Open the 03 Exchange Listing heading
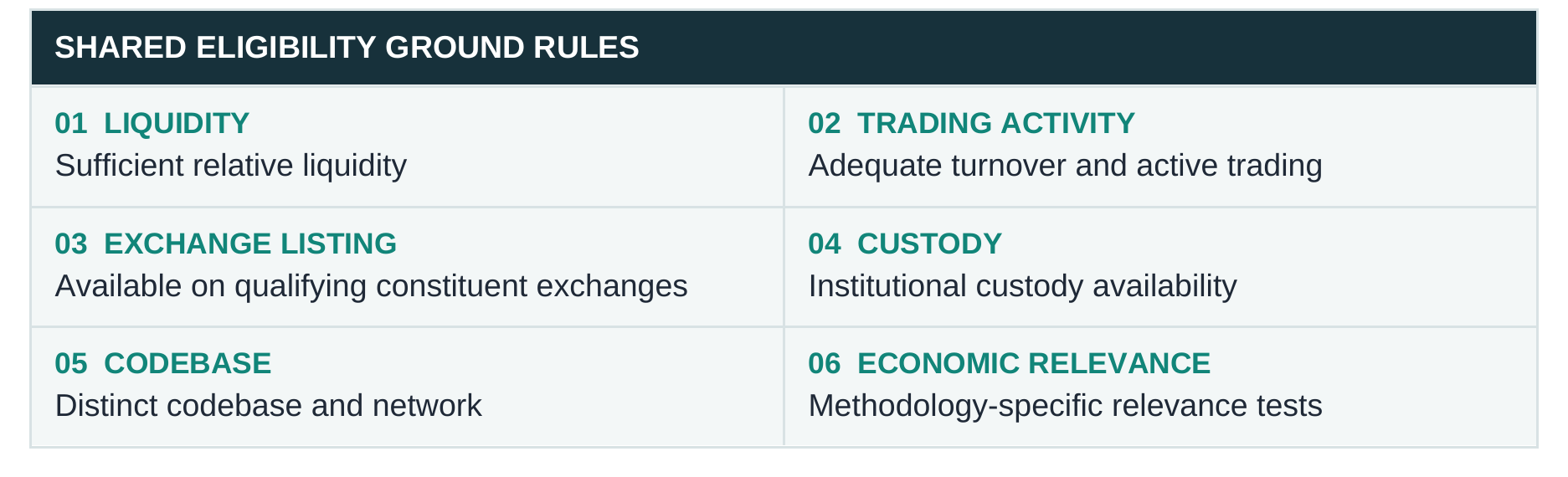The width and height of the screenshot is (1568, 477). (x=225, y=244)
